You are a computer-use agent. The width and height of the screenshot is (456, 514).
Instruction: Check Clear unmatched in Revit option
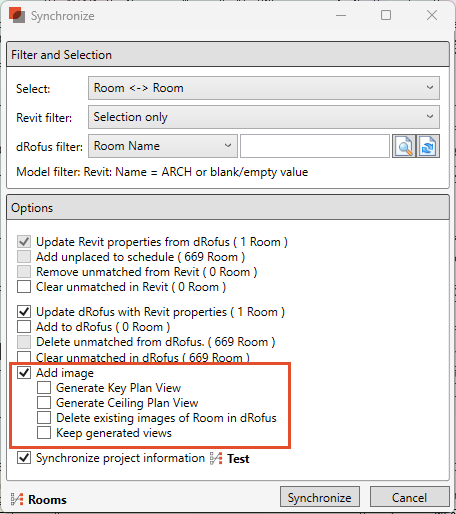(24, 287)
